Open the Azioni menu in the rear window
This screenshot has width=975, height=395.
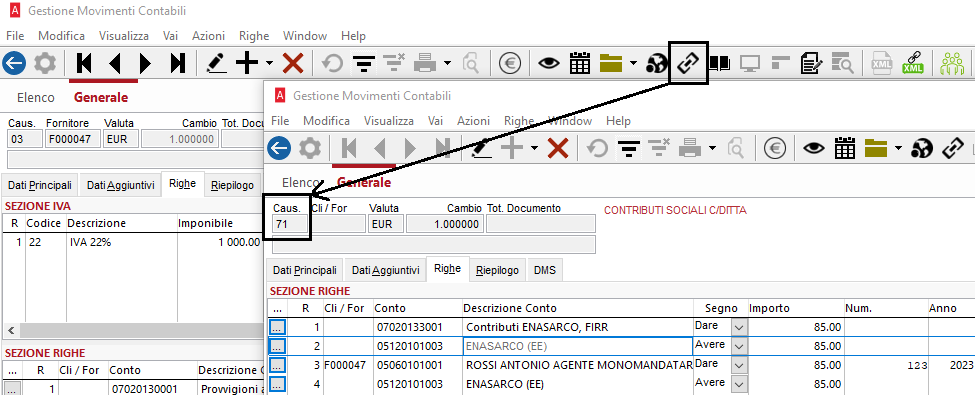[x=208, y=36]
